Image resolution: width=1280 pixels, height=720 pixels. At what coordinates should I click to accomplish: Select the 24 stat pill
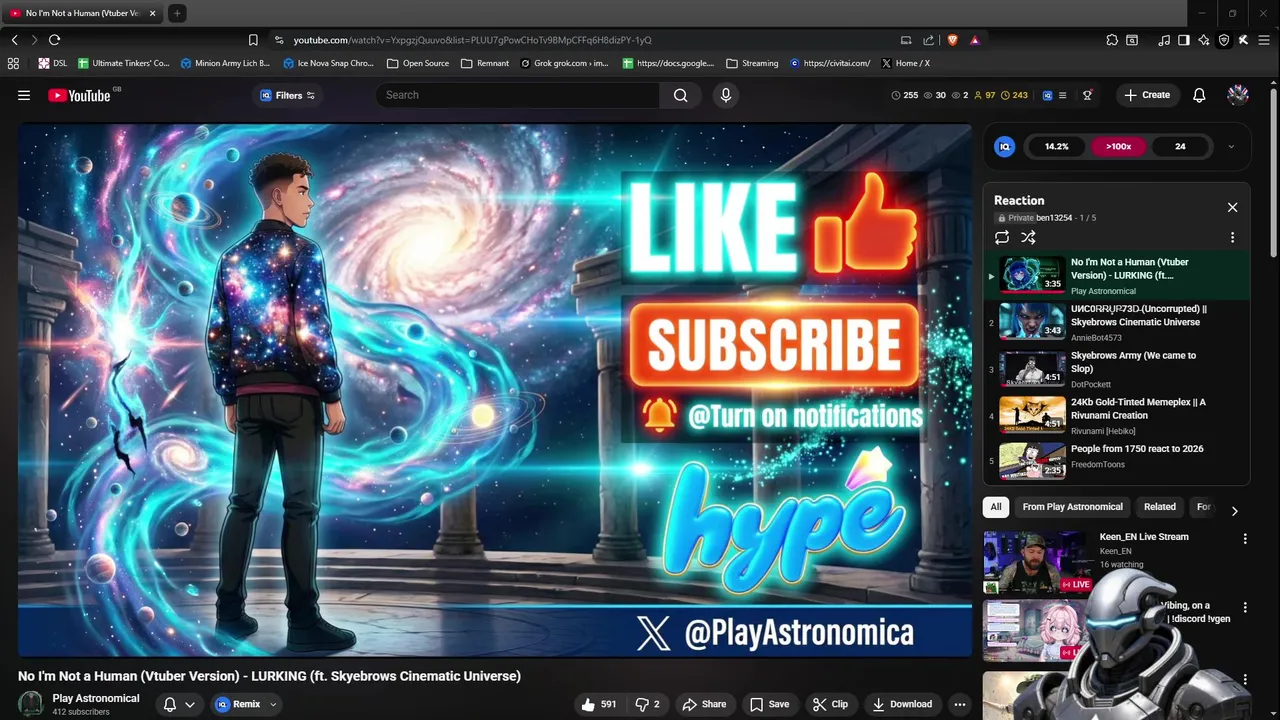click(1180, 147)
